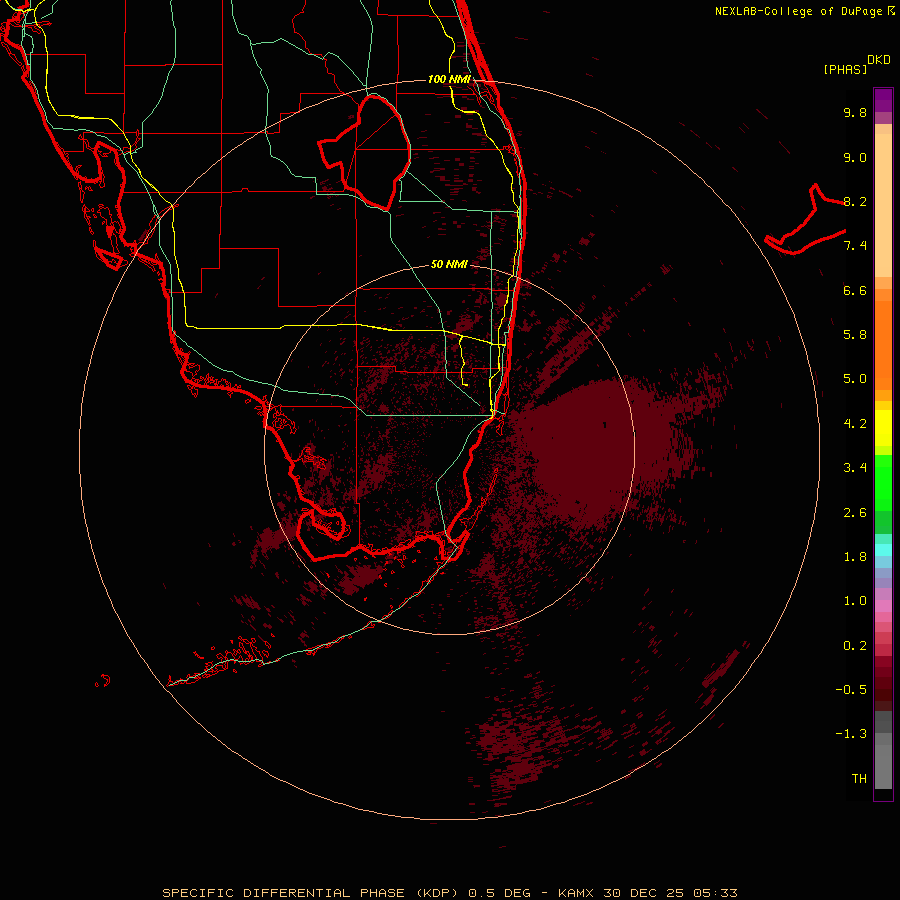Click the 5.8 value on color scale
Image resolution: width=900 pixels, height=900 pixels.
point(855,335)
